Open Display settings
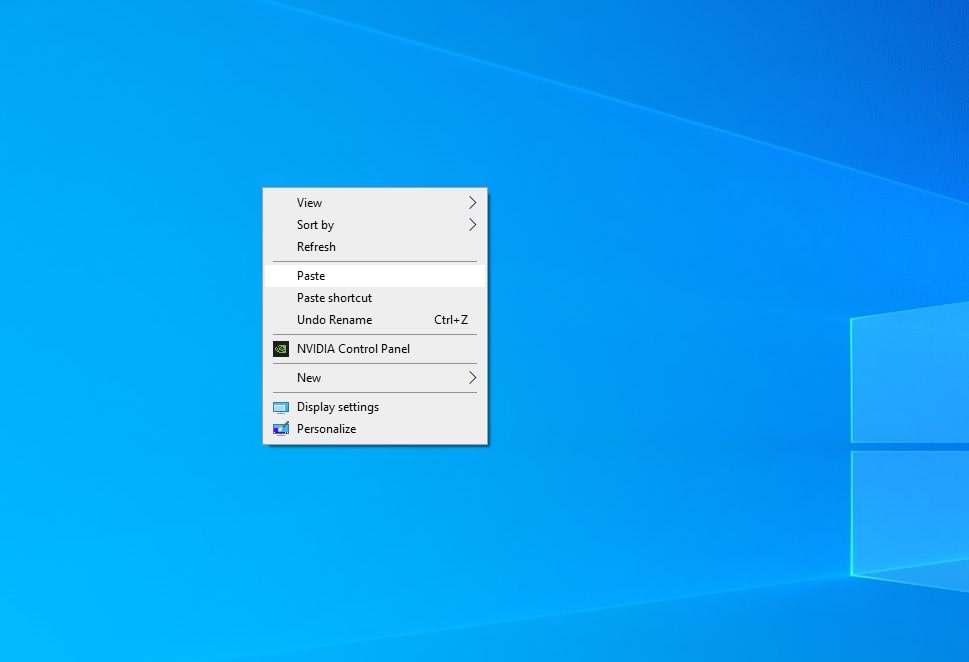969x662 pixels. coord(374,407)
